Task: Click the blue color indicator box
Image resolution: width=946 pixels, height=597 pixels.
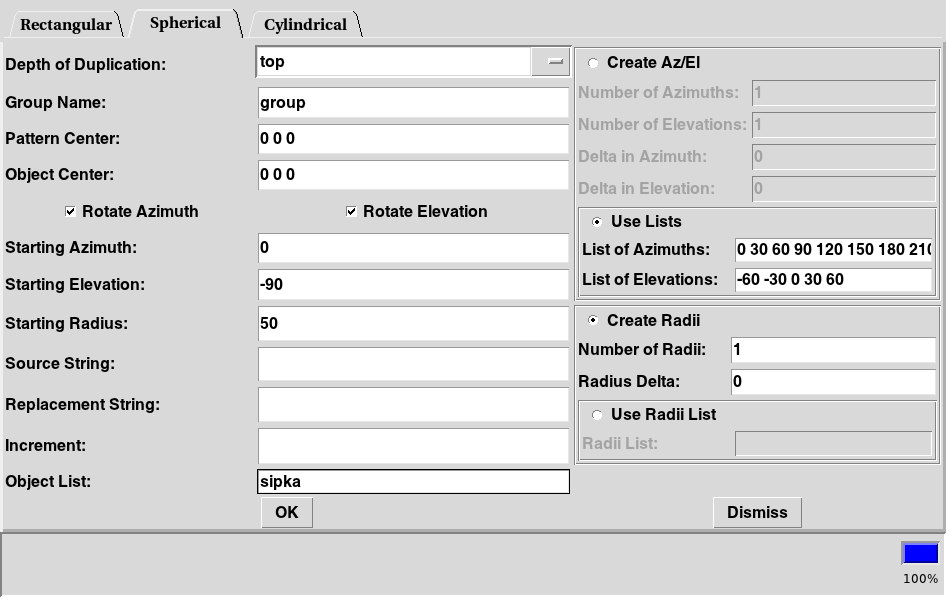Action: click(920, 554)
